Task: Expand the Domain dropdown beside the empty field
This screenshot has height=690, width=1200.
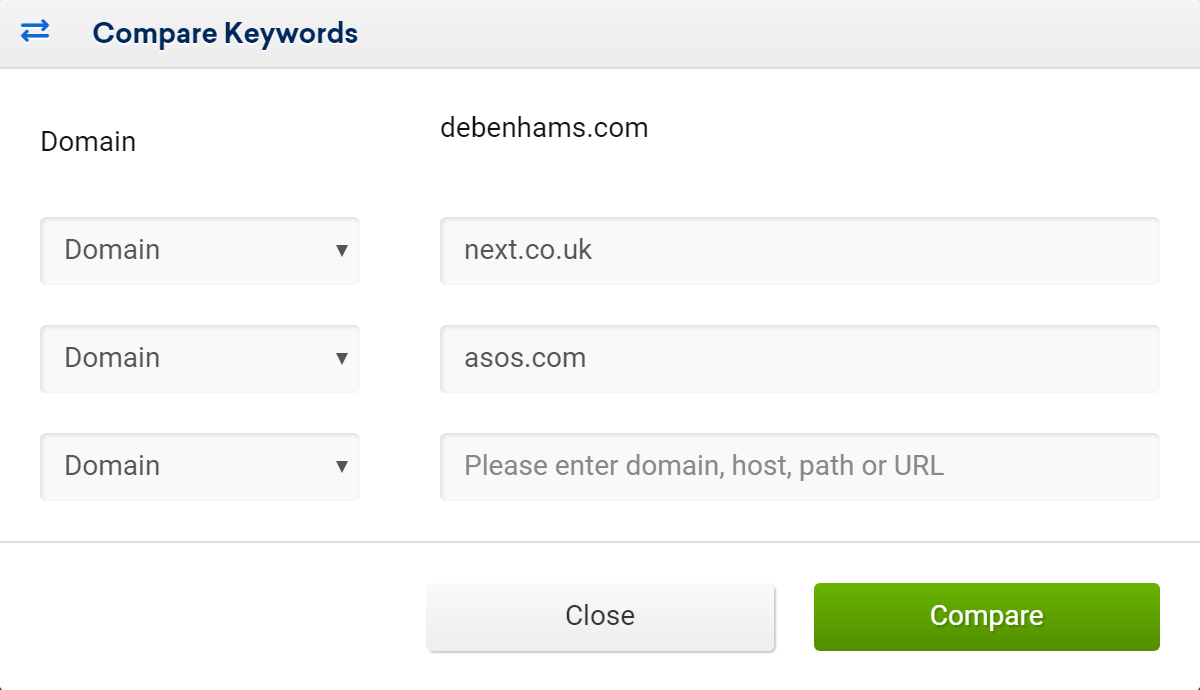Action: pos(200,466)
